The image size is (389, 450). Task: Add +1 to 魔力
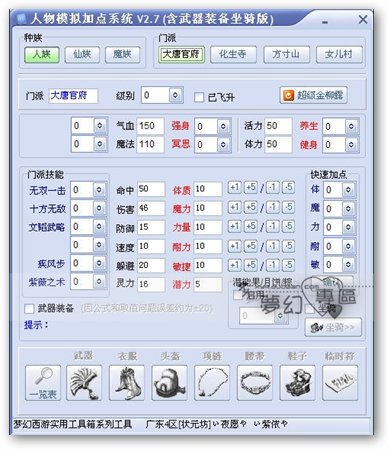click(x=235, y=207)
